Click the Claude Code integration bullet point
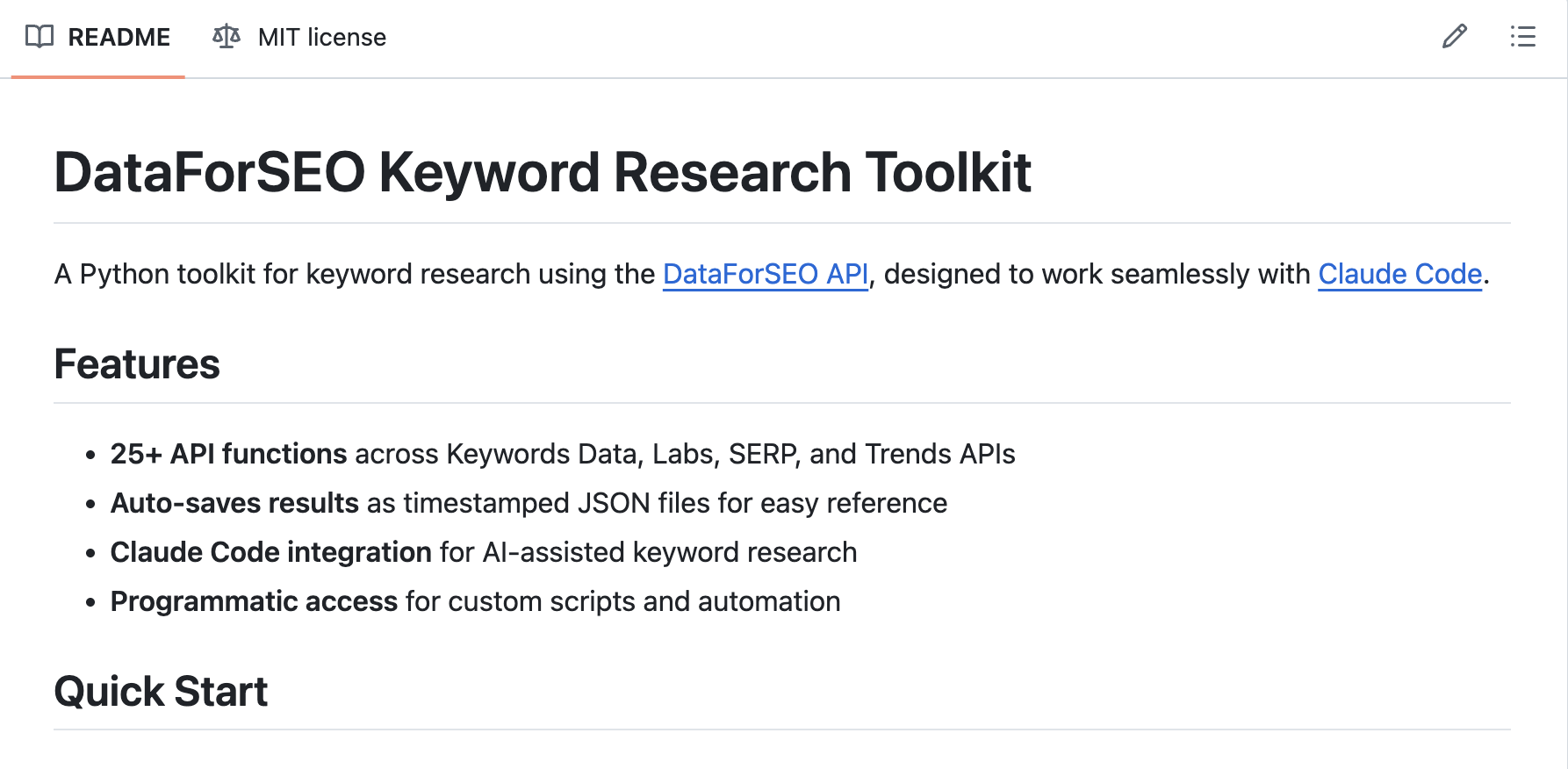 (483, 552)
